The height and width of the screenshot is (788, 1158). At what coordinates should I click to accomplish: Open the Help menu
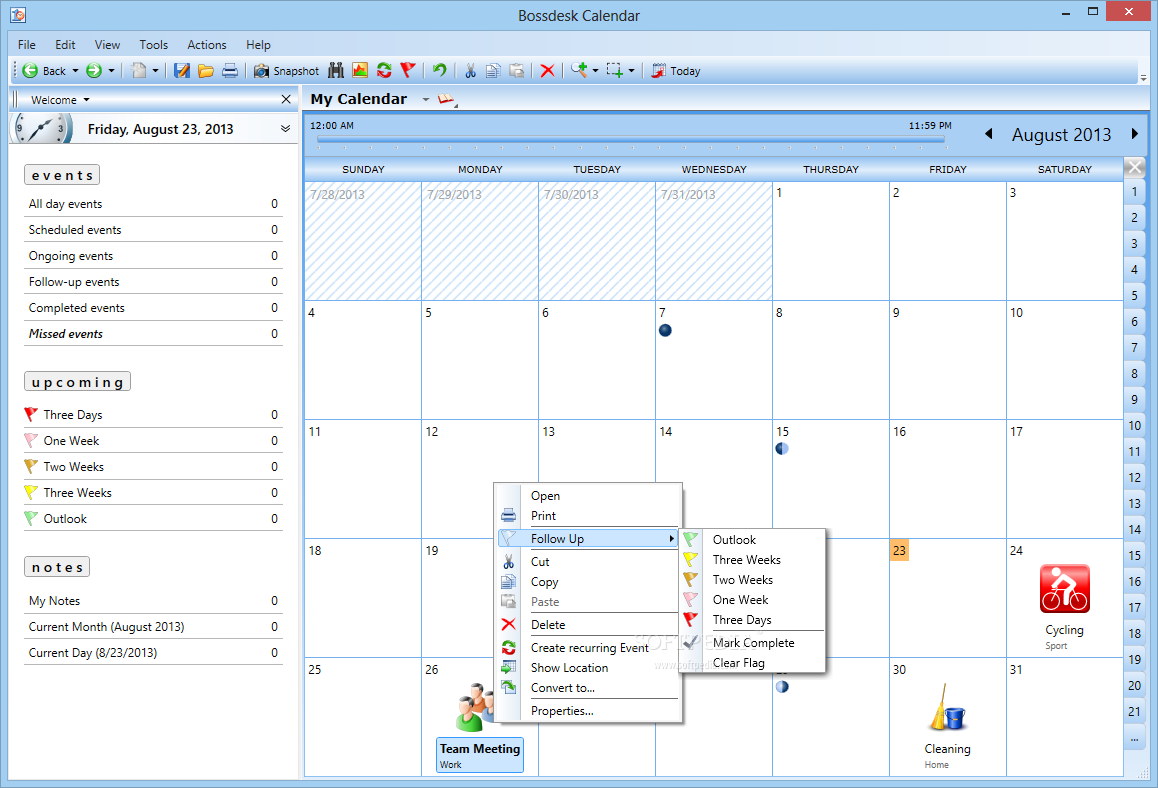258,45
